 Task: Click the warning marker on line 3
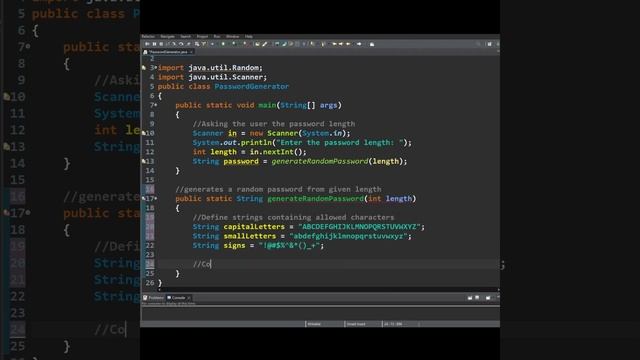pos(144,68)
